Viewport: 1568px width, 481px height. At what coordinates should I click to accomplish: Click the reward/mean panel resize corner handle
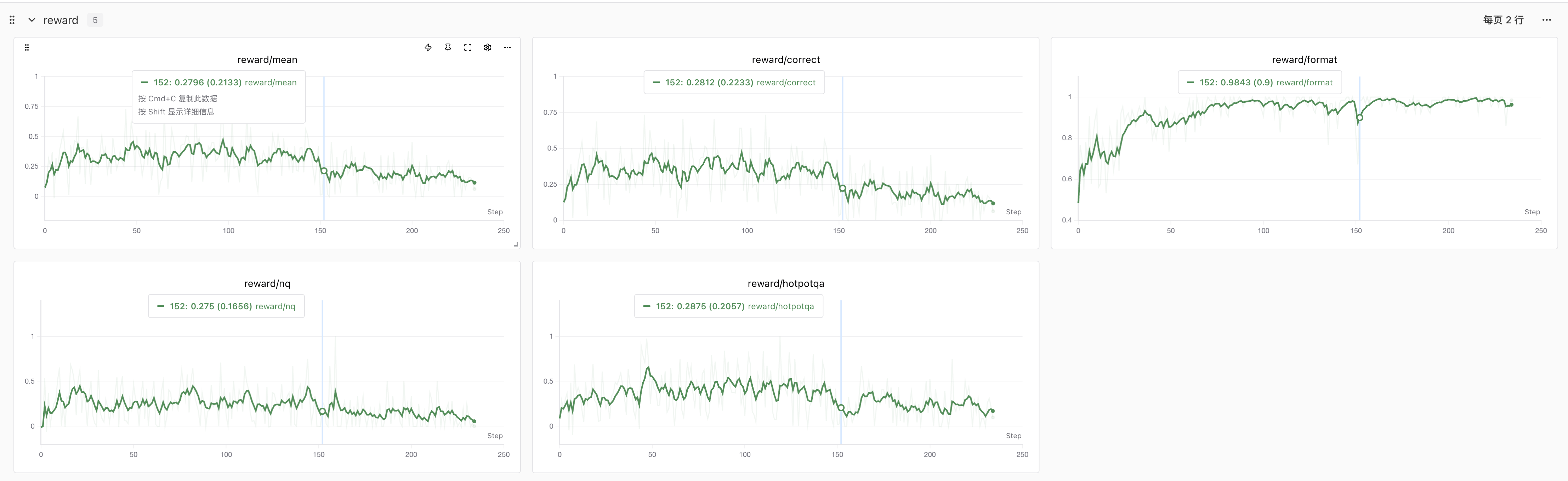point(516,244)
